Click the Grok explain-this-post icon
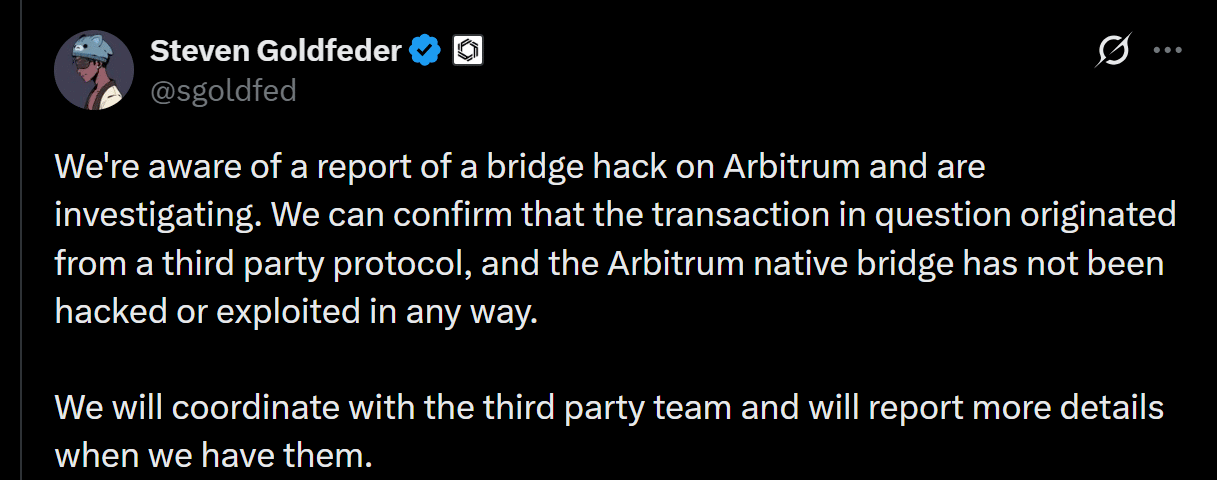1217x480 pixels. [1113, 51]
